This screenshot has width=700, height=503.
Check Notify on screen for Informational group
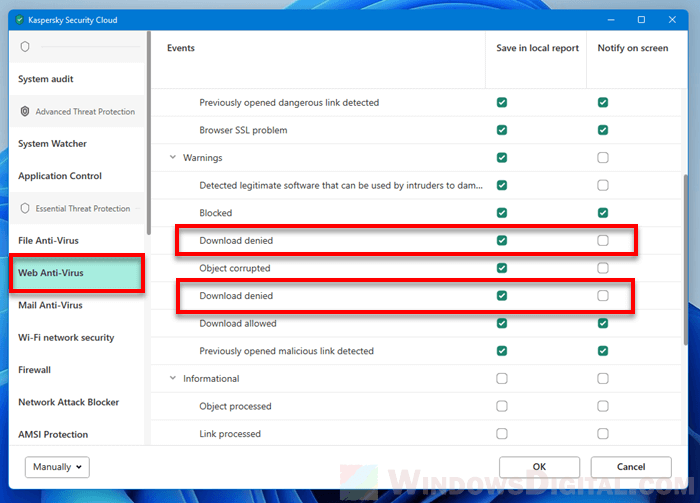coord(603,378)
